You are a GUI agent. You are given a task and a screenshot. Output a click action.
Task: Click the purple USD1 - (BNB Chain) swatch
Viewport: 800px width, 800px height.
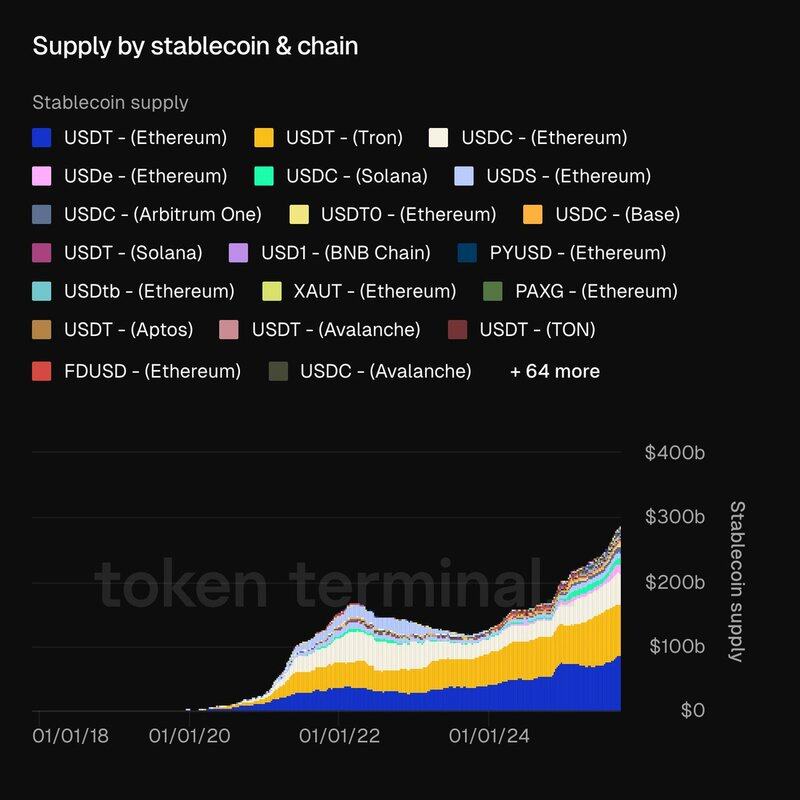click(x=239, y=253)
